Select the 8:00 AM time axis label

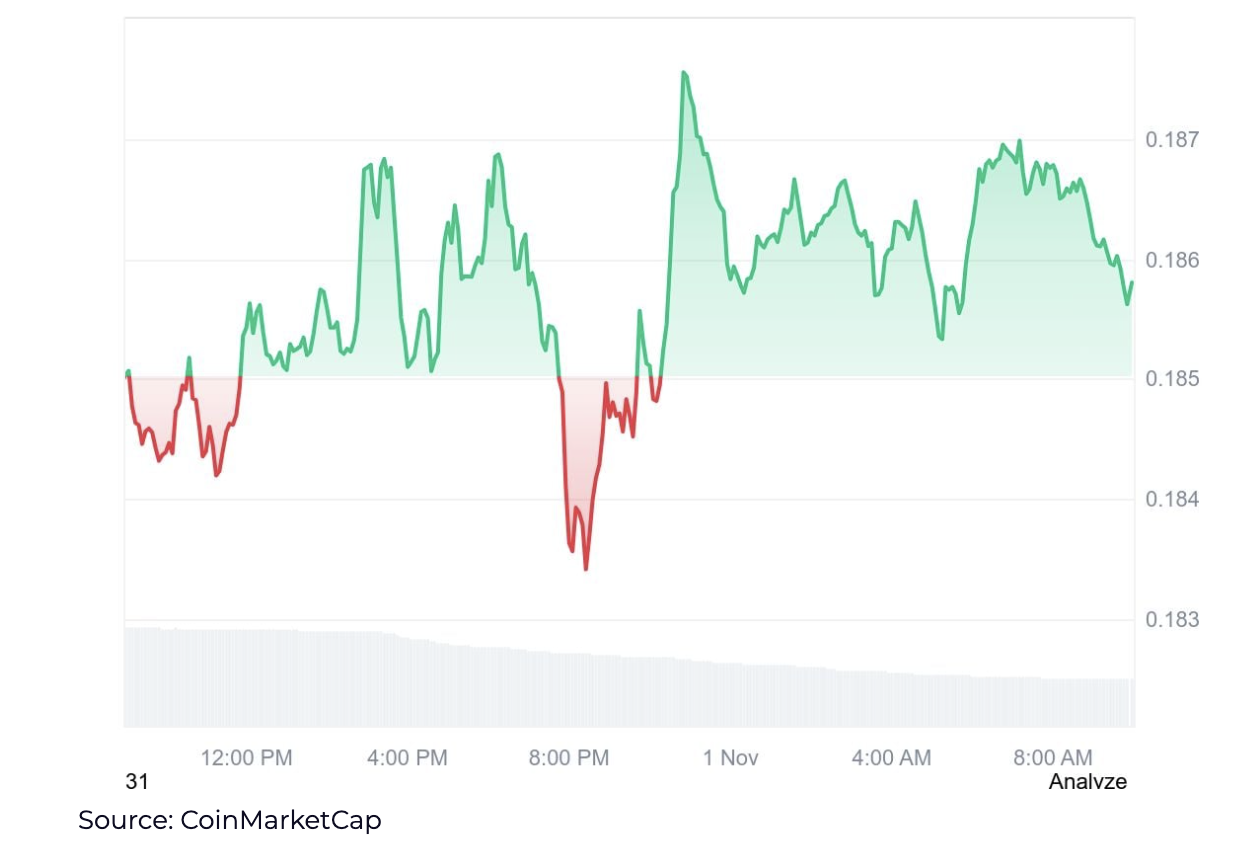[x=1053, y=758]
